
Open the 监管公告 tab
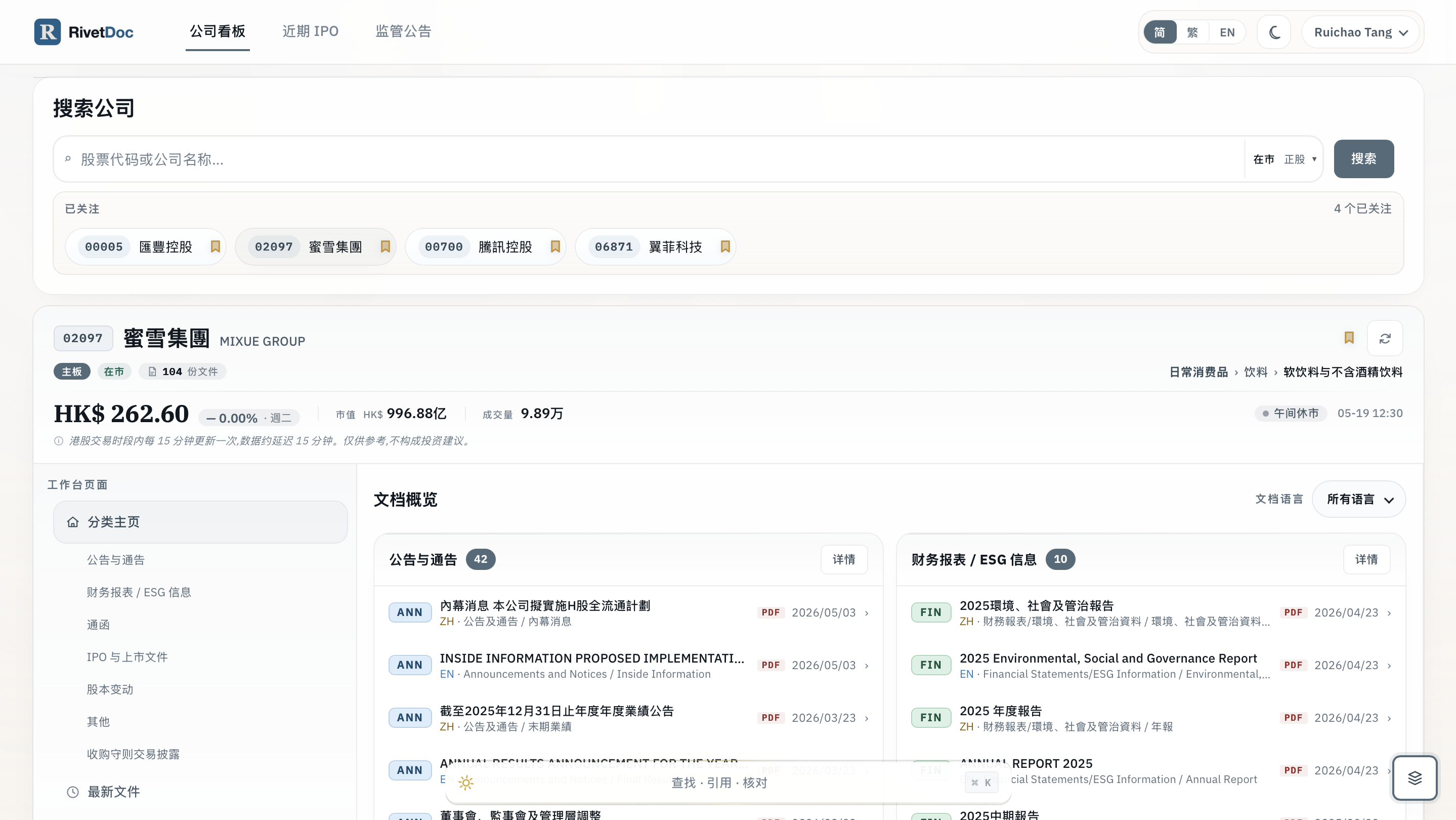click(x=404, y=31)
